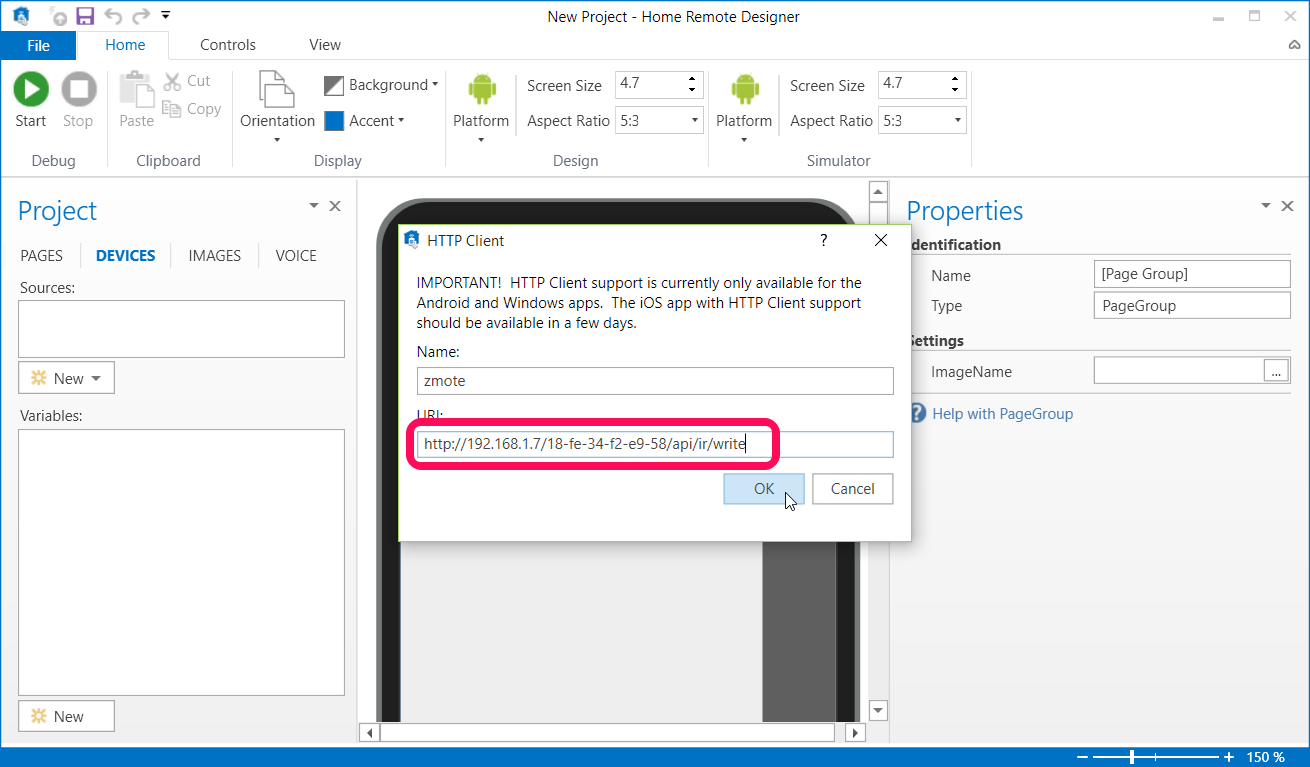This screenshot has height=767, width=1310.
Task: Select the VOICE project tab
Action: click(x=296, y=256)
